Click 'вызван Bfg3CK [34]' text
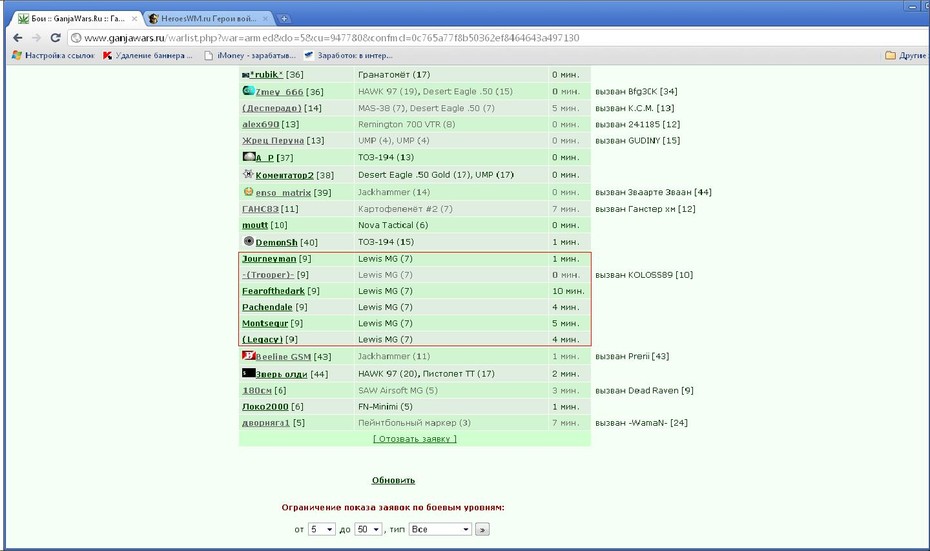 click(x=636, y=91)
